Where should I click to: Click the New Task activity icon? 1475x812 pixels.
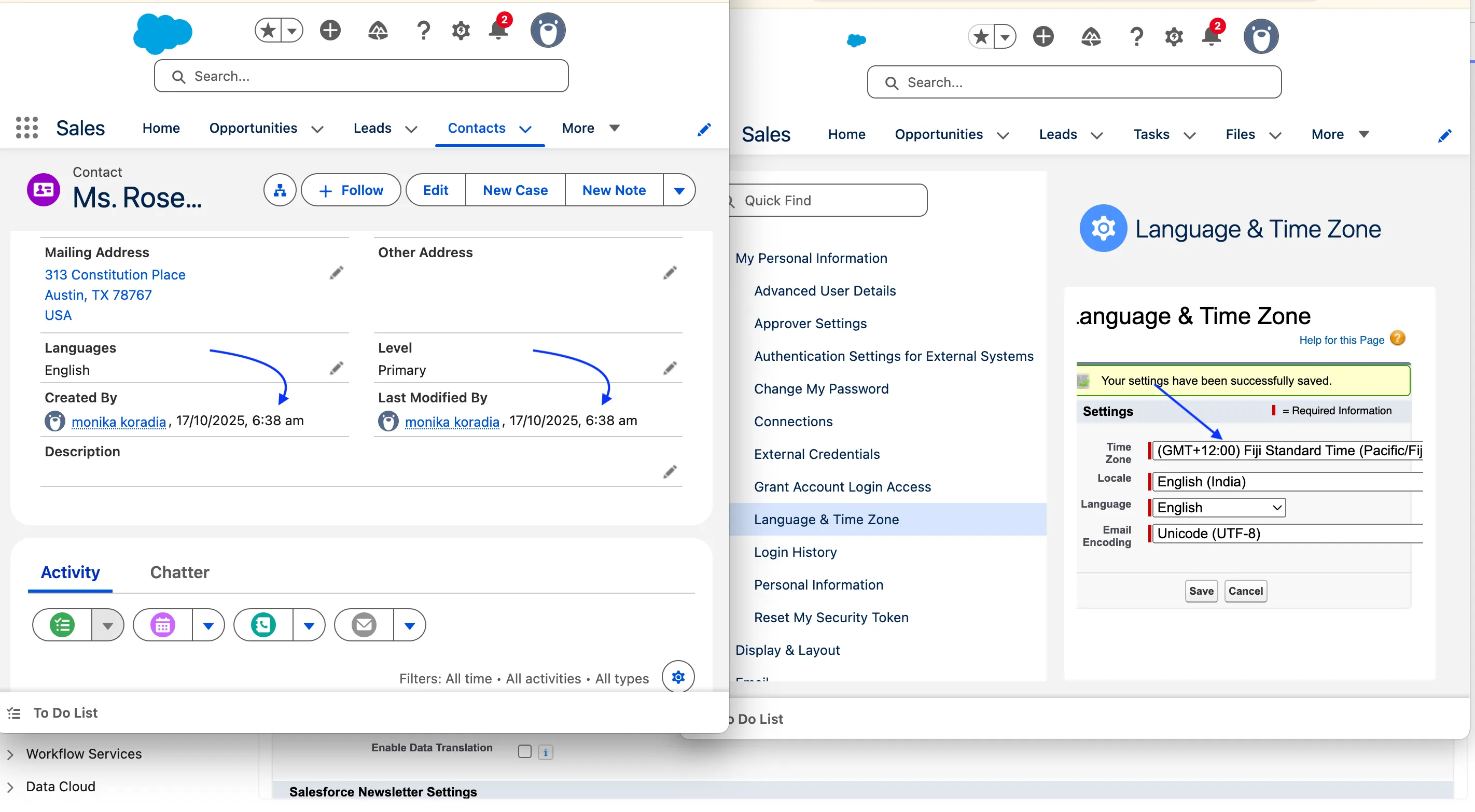(62, 625)
